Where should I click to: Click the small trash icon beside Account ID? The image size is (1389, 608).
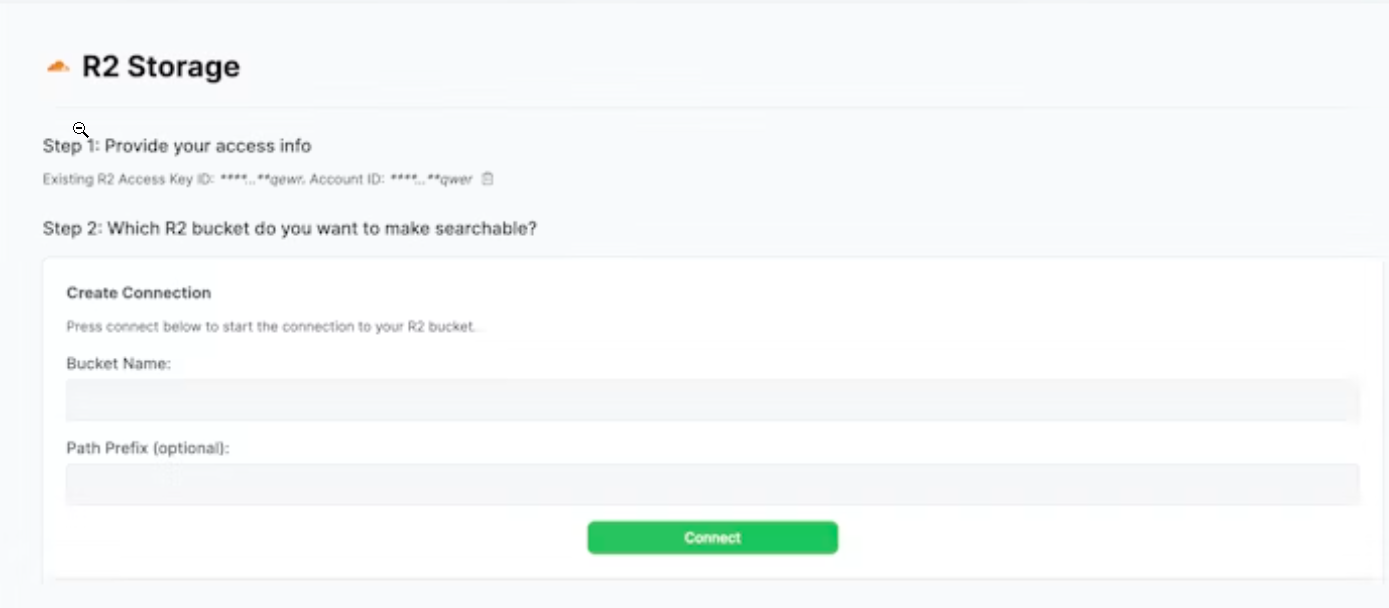pyautogui.click(x=488, y=179)
